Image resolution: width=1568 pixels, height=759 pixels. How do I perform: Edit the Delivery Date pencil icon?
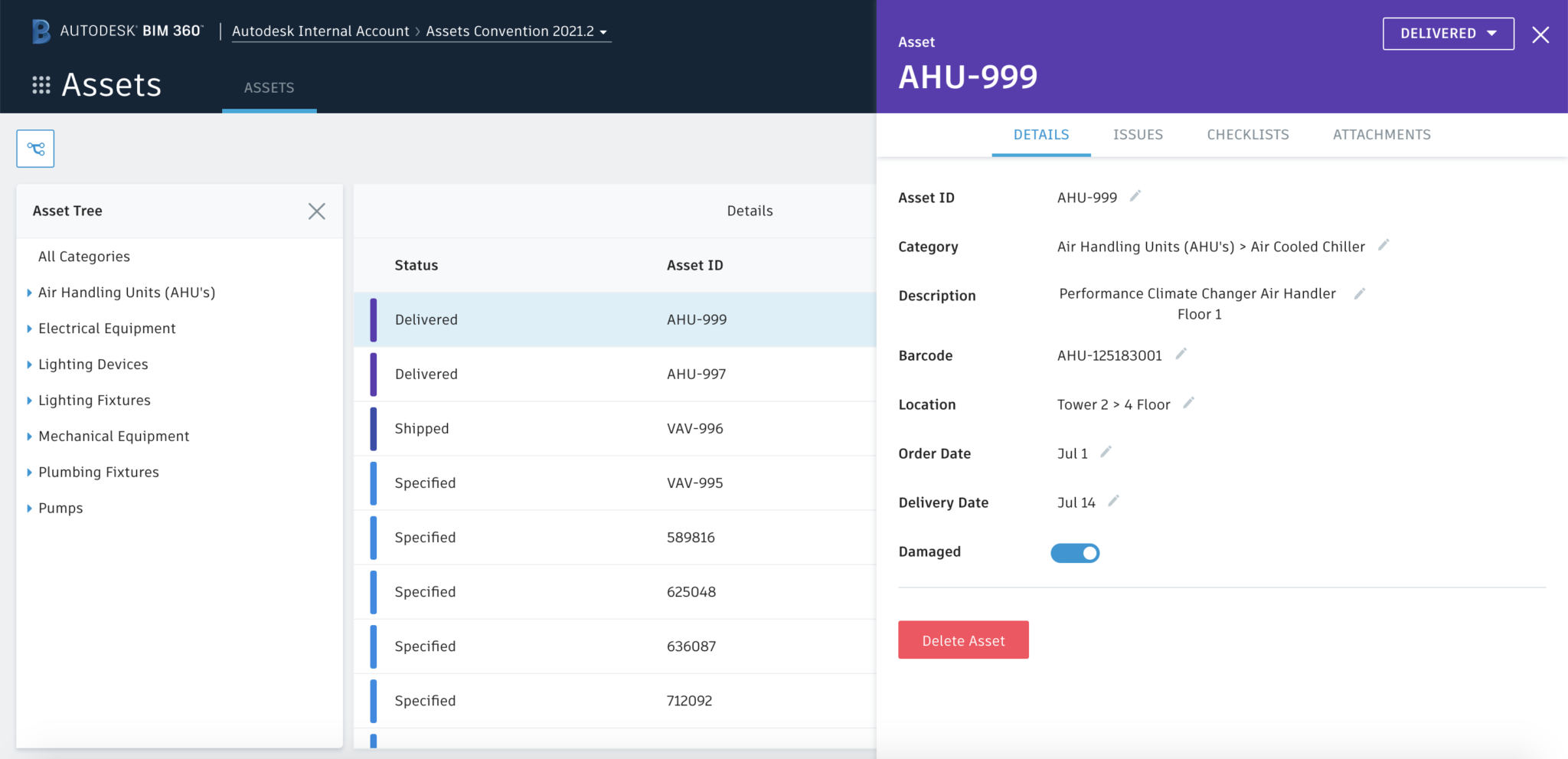[x=1115, y=500]
